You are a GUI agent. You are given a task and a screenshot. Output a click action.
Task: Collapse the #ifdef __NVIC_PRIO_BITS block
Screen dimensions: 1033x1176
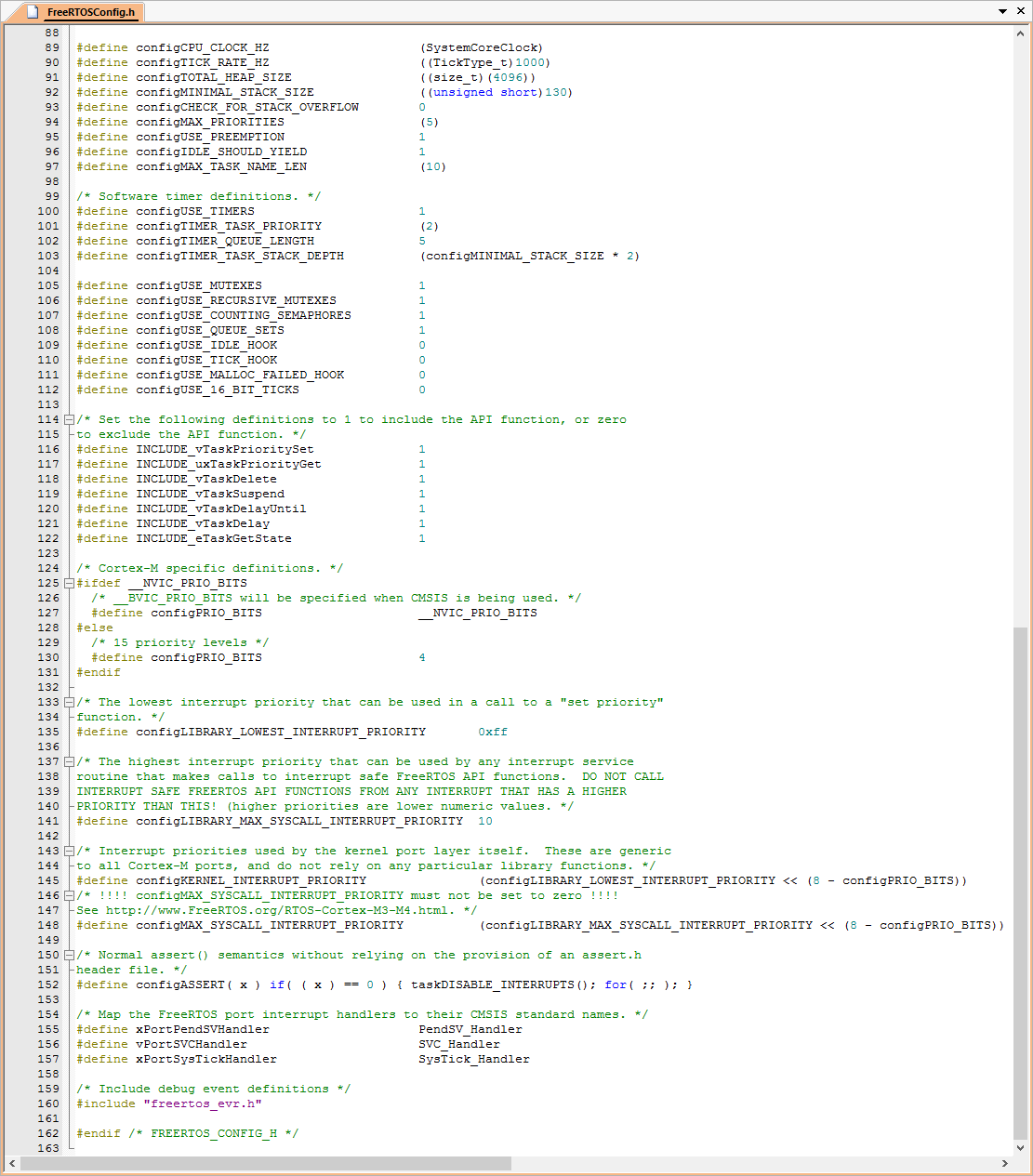[x=69, y=584]
